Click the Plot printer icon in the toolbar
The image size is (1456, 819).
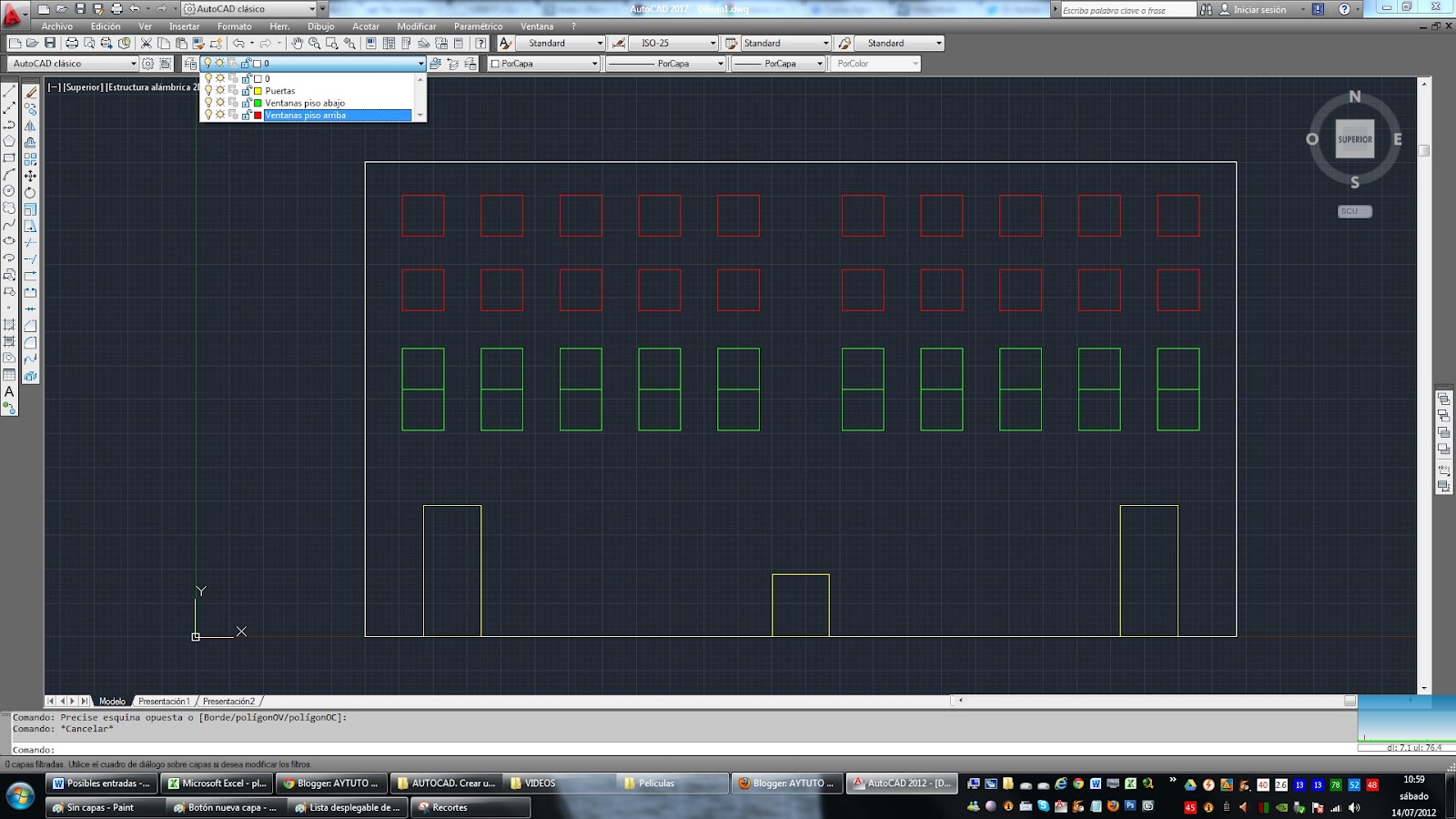pyautogui.click(x=72, y=43)
